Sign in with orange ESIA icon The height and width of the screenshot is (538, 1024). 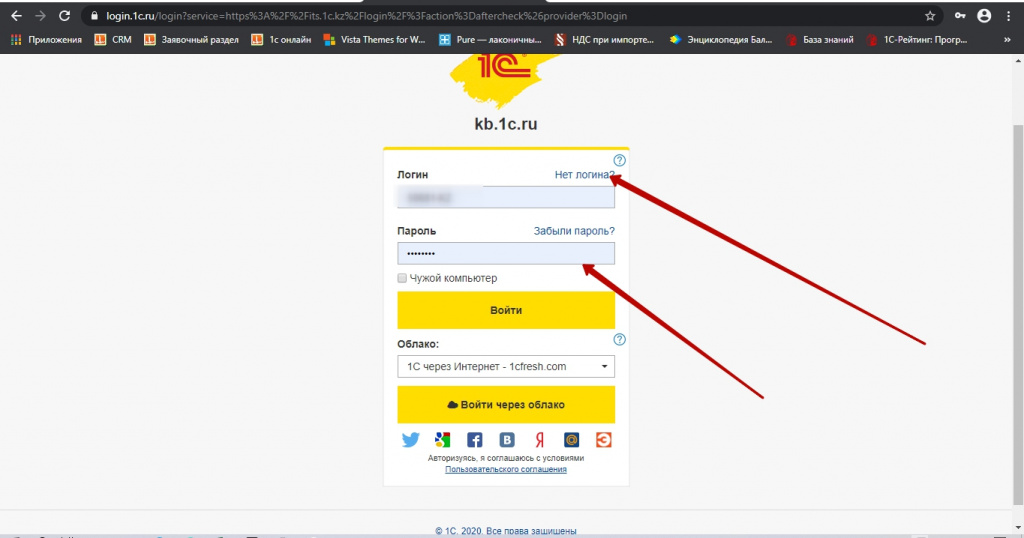603,440
